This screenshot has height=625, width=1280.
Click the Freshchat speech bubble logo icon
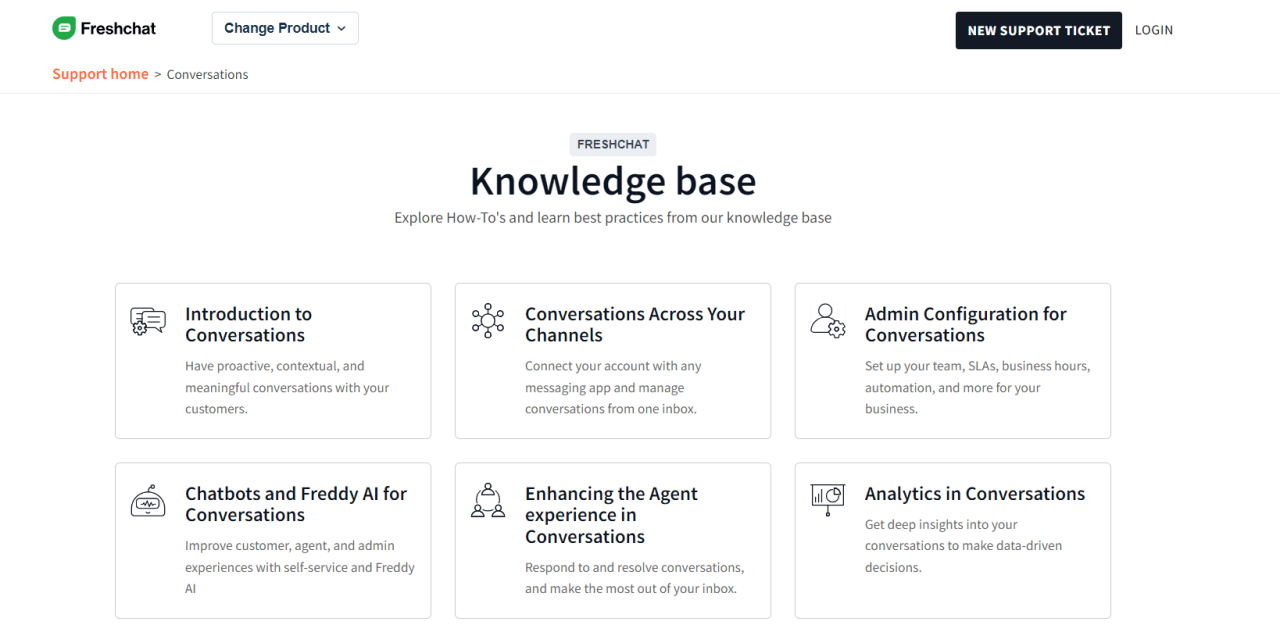[x=62, y=28]
